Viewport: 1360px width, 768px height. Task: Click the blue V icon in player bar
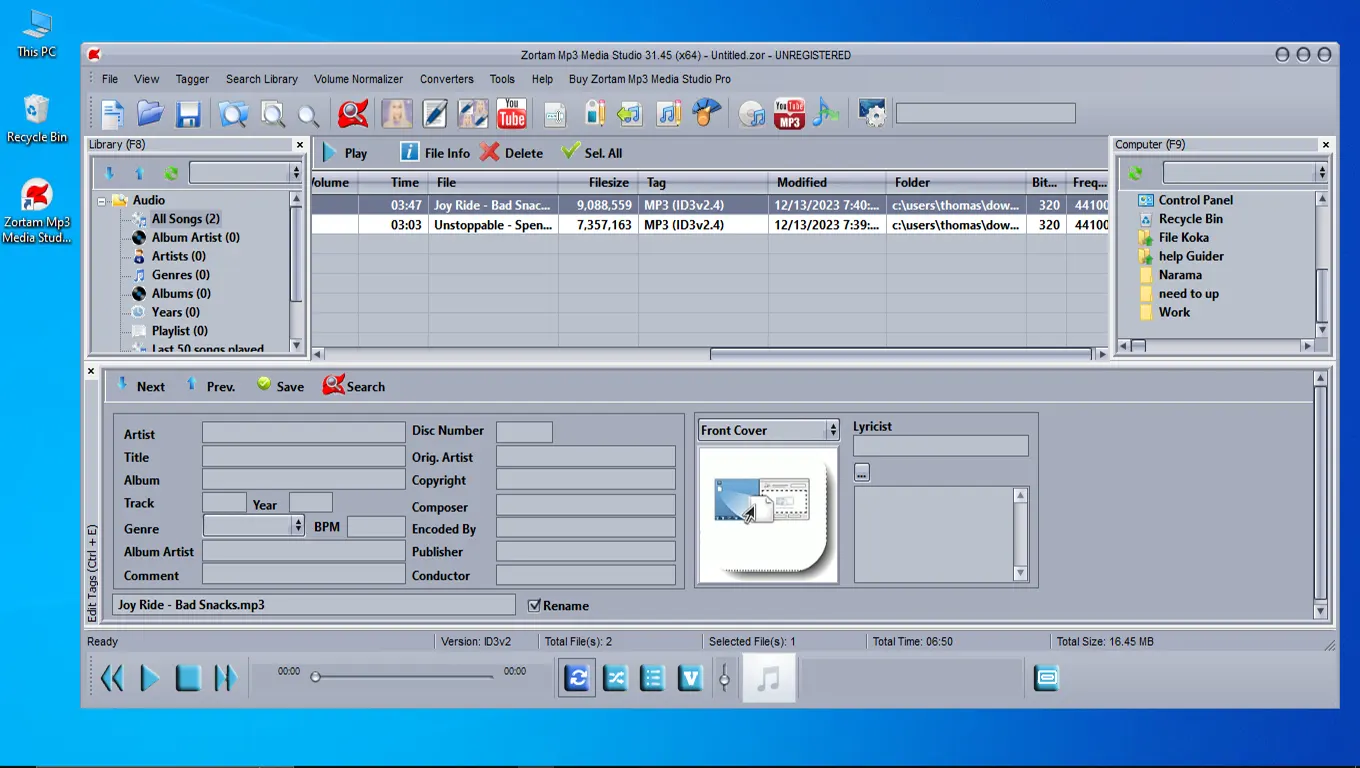(x=691, y=678)
